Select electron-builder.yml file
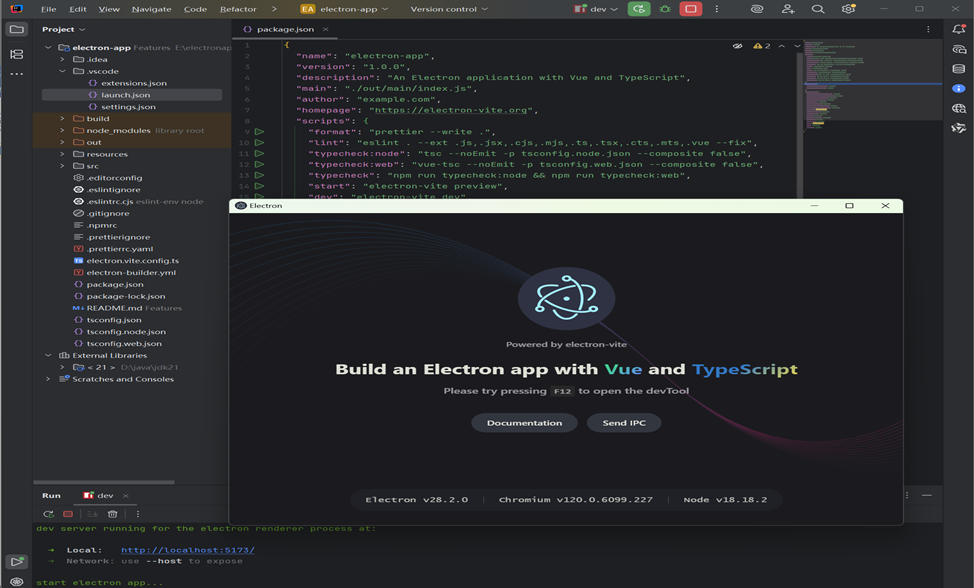Viewport: 974px width, 588px height. (131, 273)
